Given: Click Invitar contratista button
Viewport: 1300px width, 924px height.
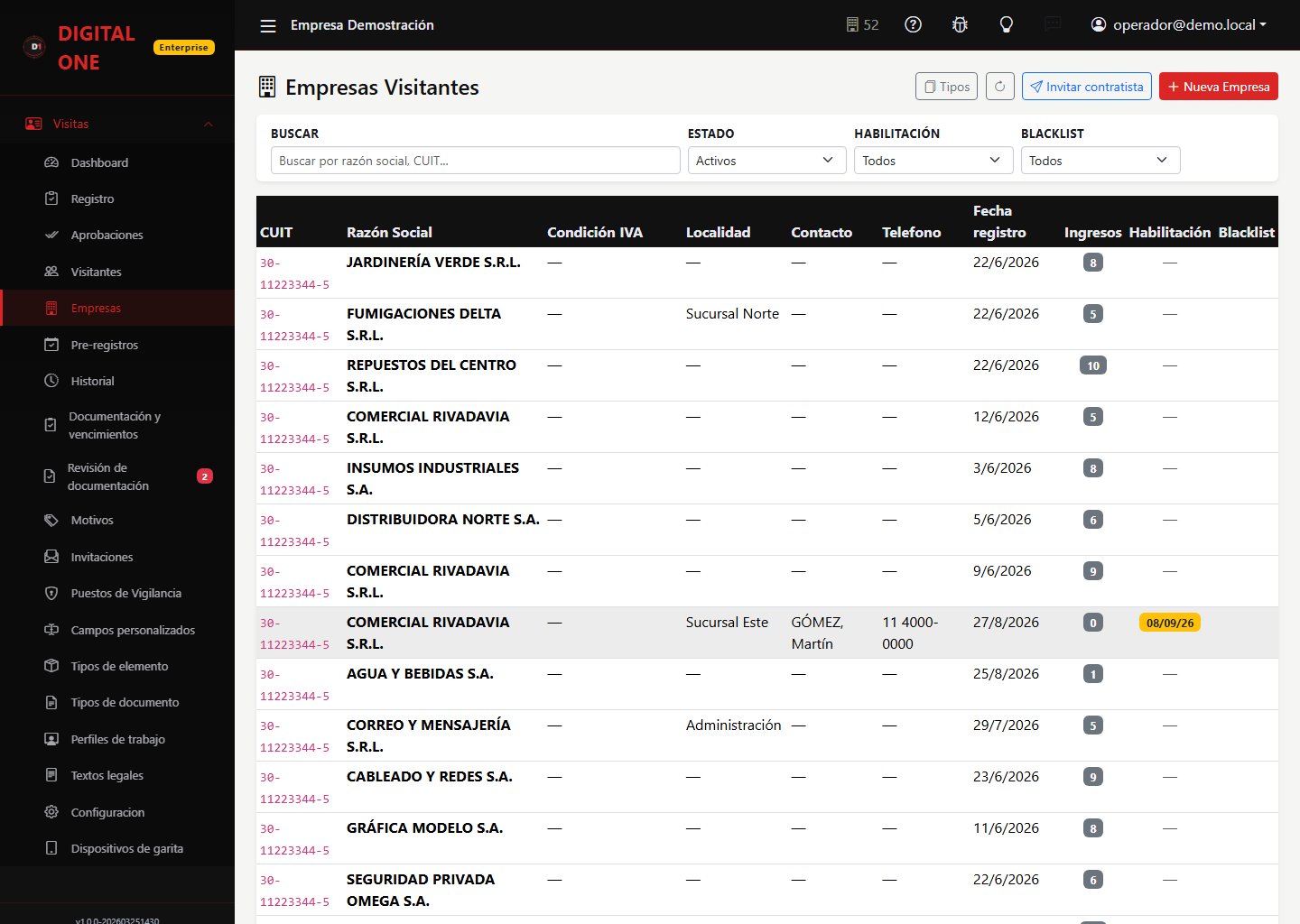Looking at the screenshot, I should [x=1087, y=87].
